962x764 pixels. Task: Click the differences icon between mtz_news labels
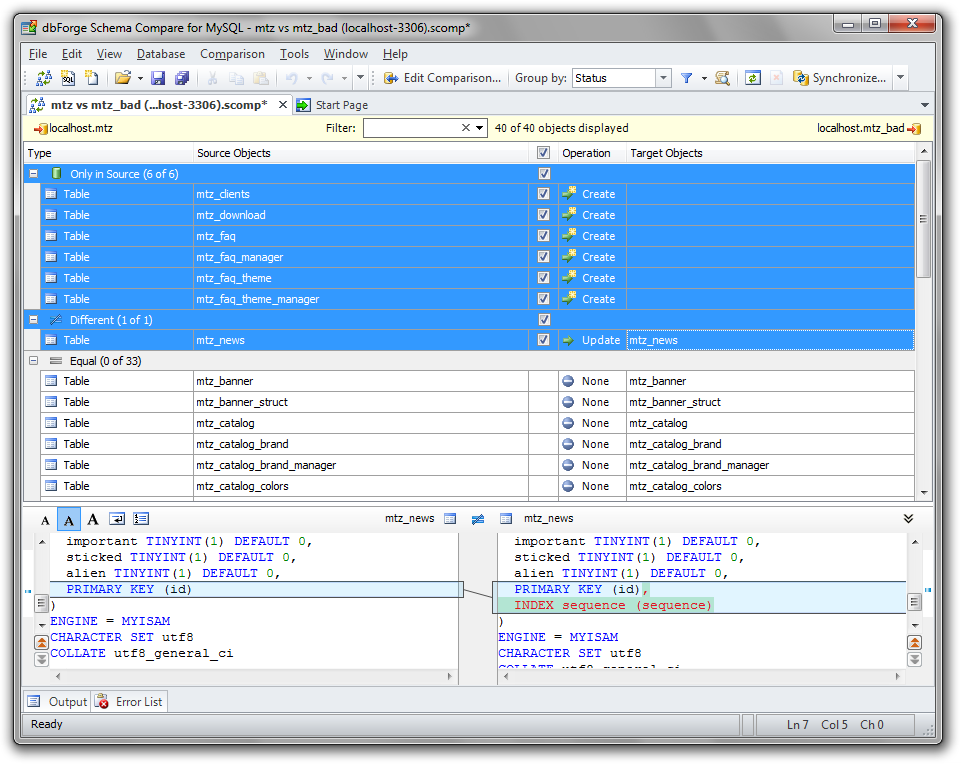478,519
